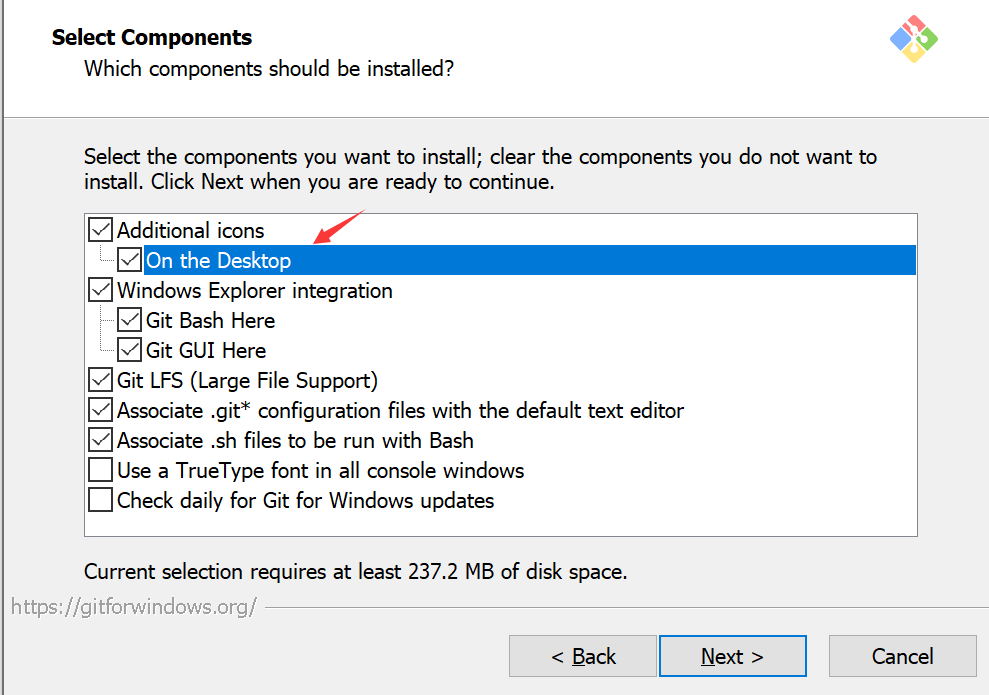Cancel the Git setup wizard

coord(902,656)
